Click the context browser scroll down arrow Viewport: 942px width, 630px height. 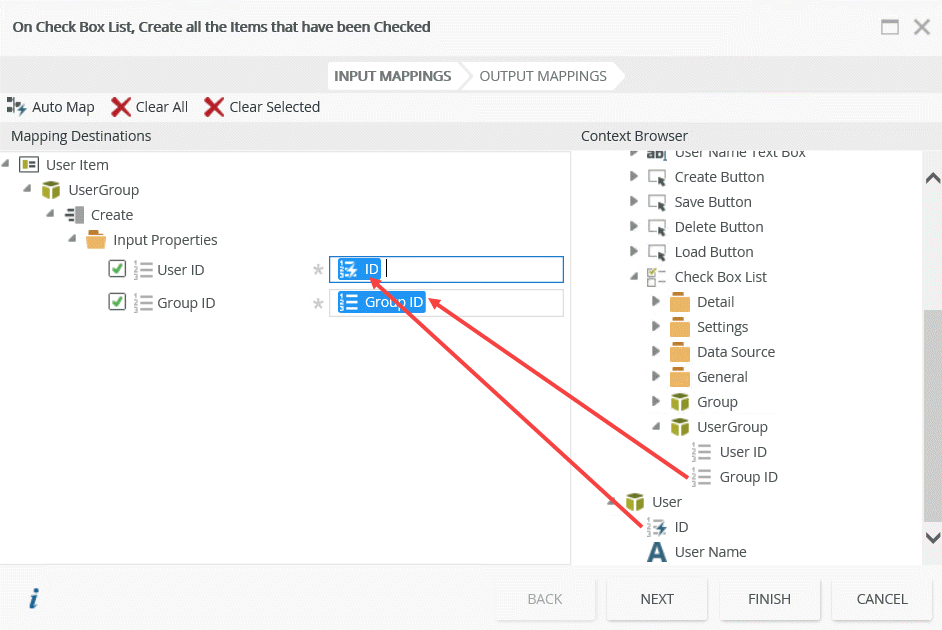(x=932, y=538)
